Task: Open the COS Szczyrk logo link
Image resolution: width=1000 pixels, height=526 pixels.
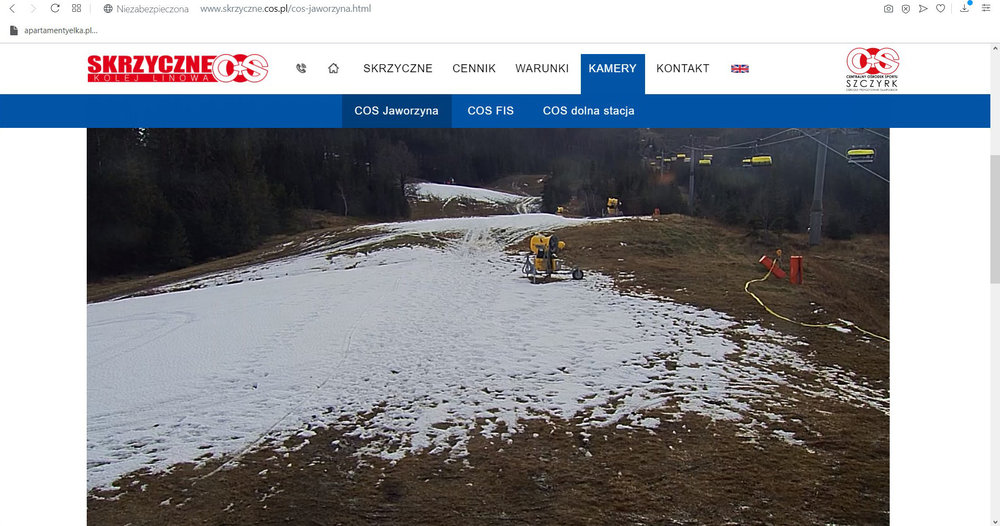Action: tap(872, 69)
